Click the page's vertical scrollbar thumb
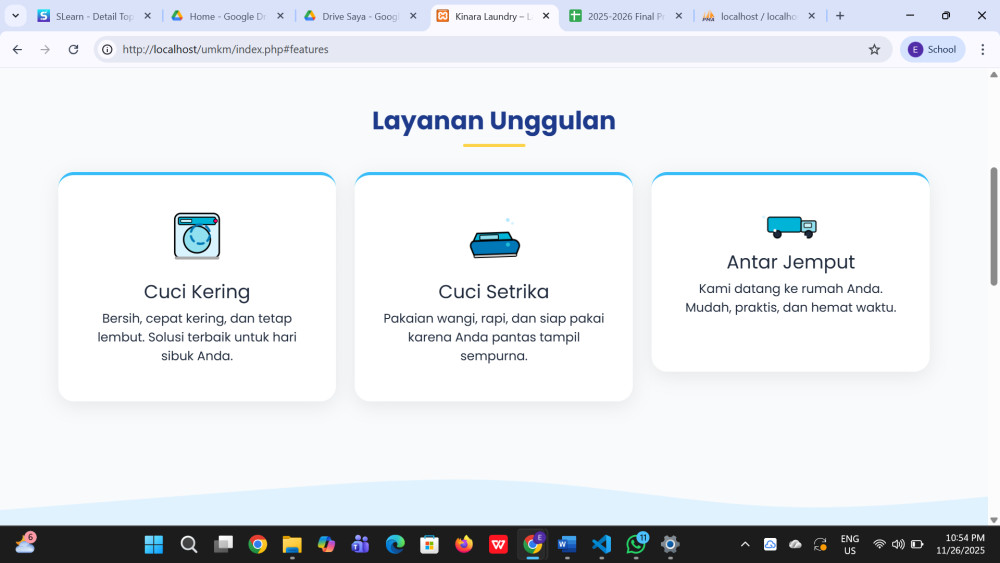1000x563 pixels. point(993,225)
